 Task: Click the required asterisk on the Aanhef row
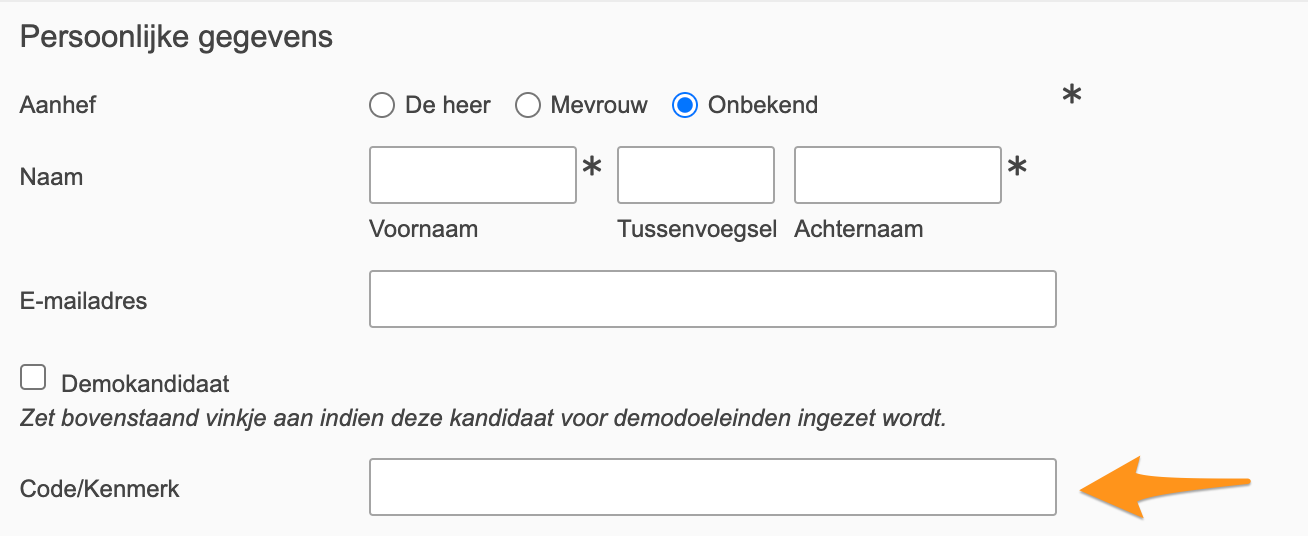1071,98
